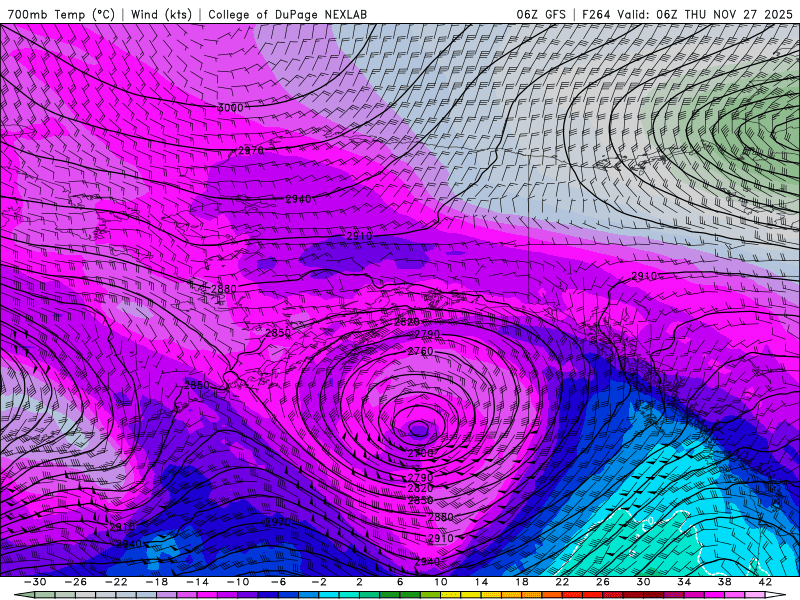
Task: Click the -6 color bar value
Action: coord(278,582)
